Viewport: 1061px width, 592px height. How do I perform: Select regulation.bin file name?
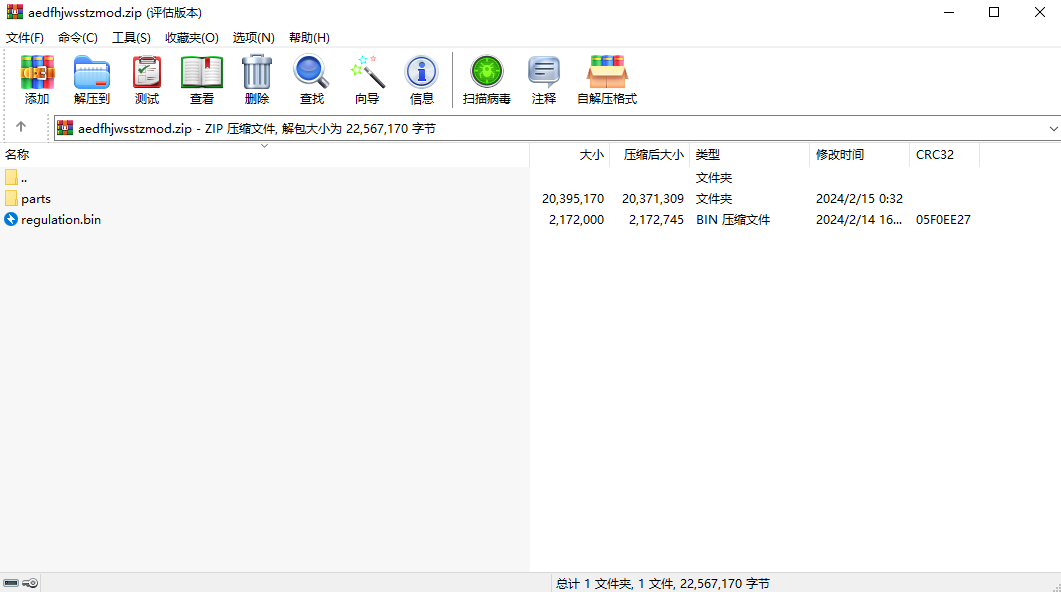[x=61, y=220]
